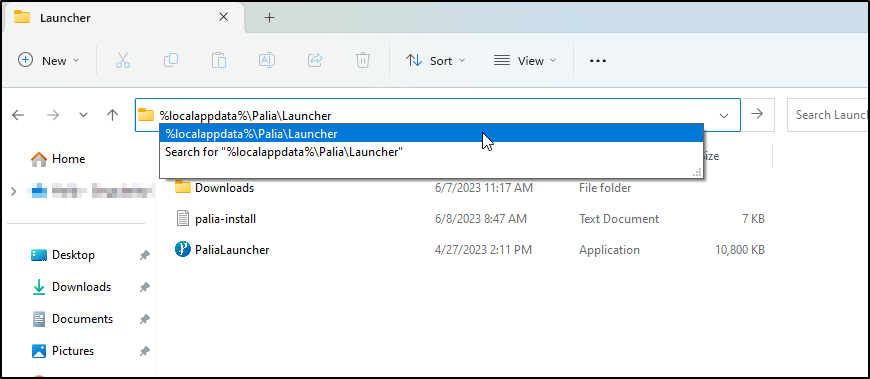Click the 6/7/2023 11:17 AM date cell
This screenshot has height=379, width=870.
click(x=484, y=188)
